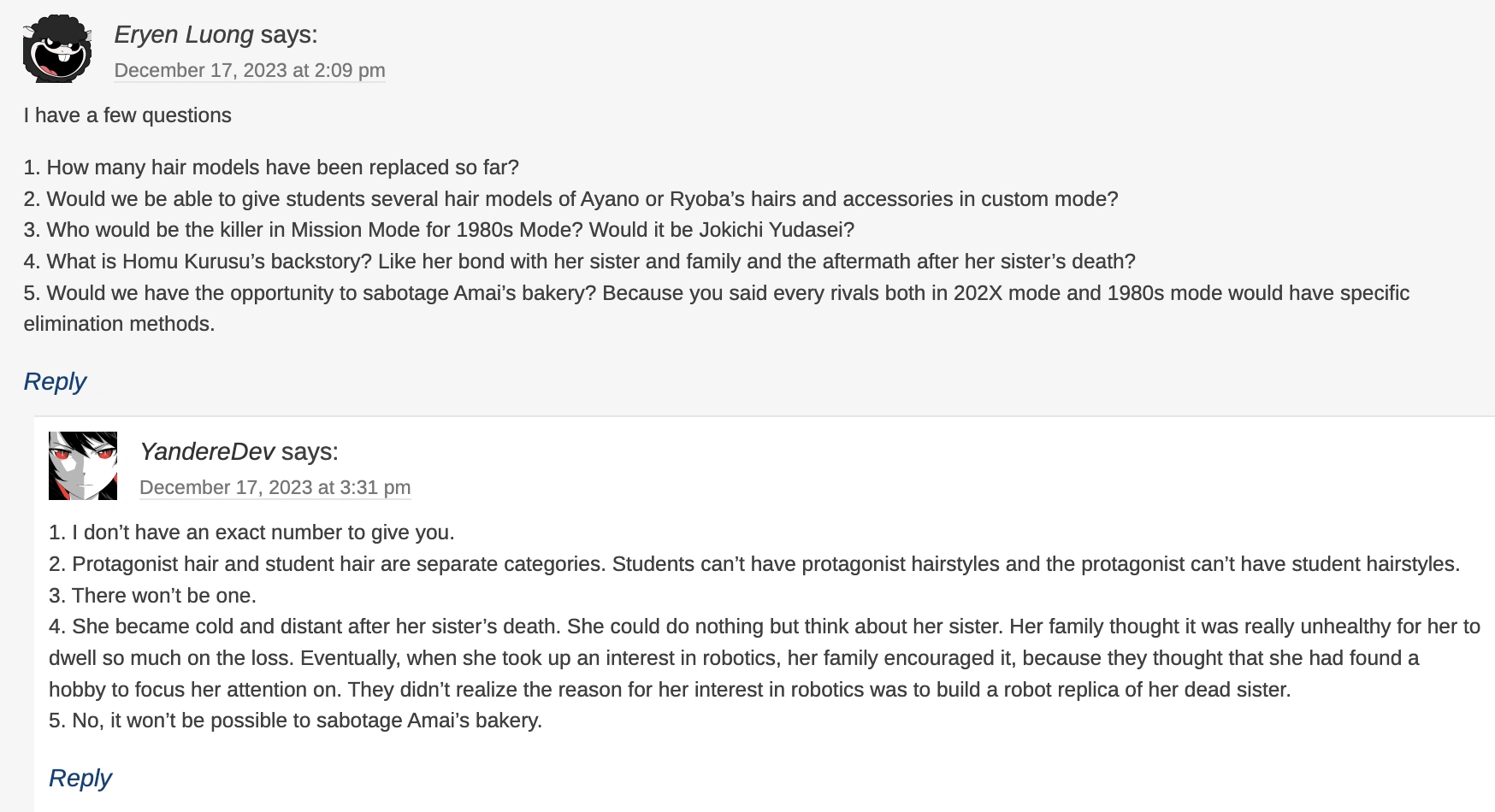
Task: Open the Eryen Luong author name
Action: [184, 34]
